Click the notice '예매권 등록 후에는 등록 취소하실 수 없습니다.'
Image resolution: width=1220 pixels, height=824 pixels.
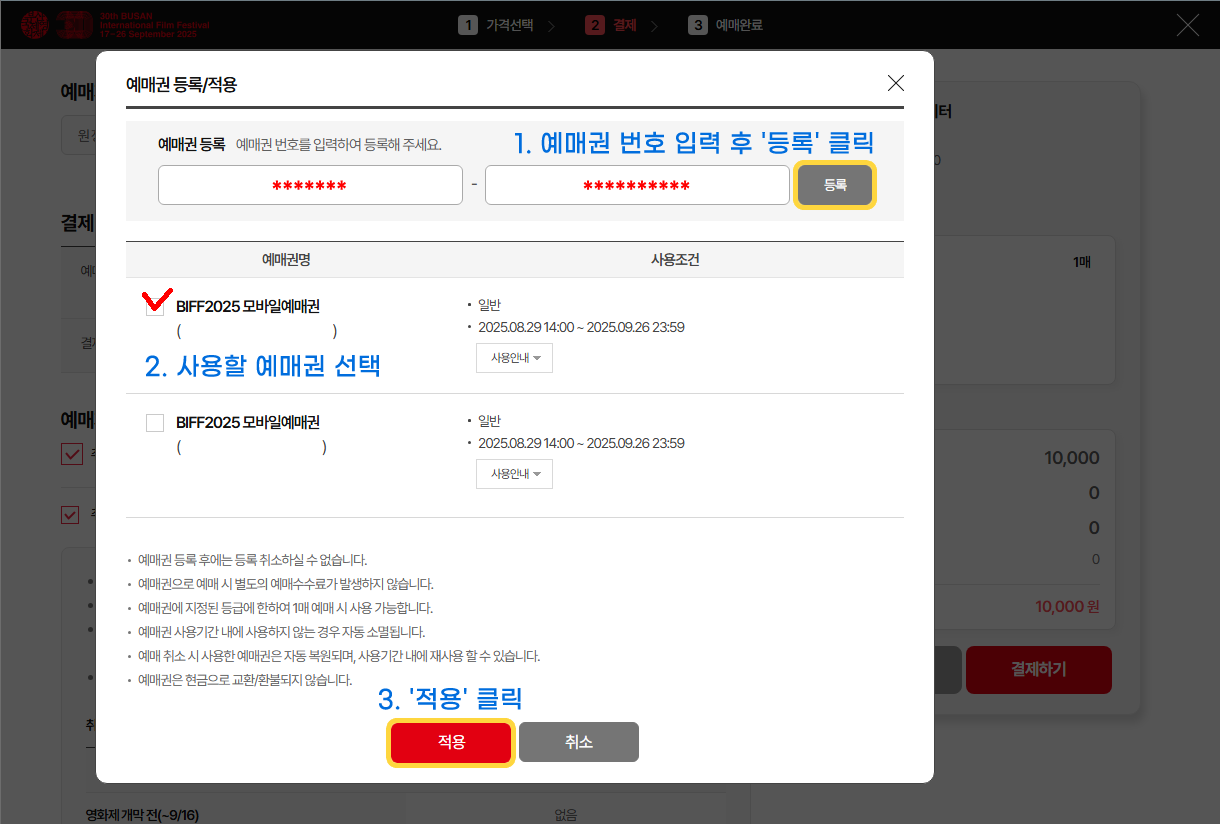pyautogui.click(x=252, y=560)
